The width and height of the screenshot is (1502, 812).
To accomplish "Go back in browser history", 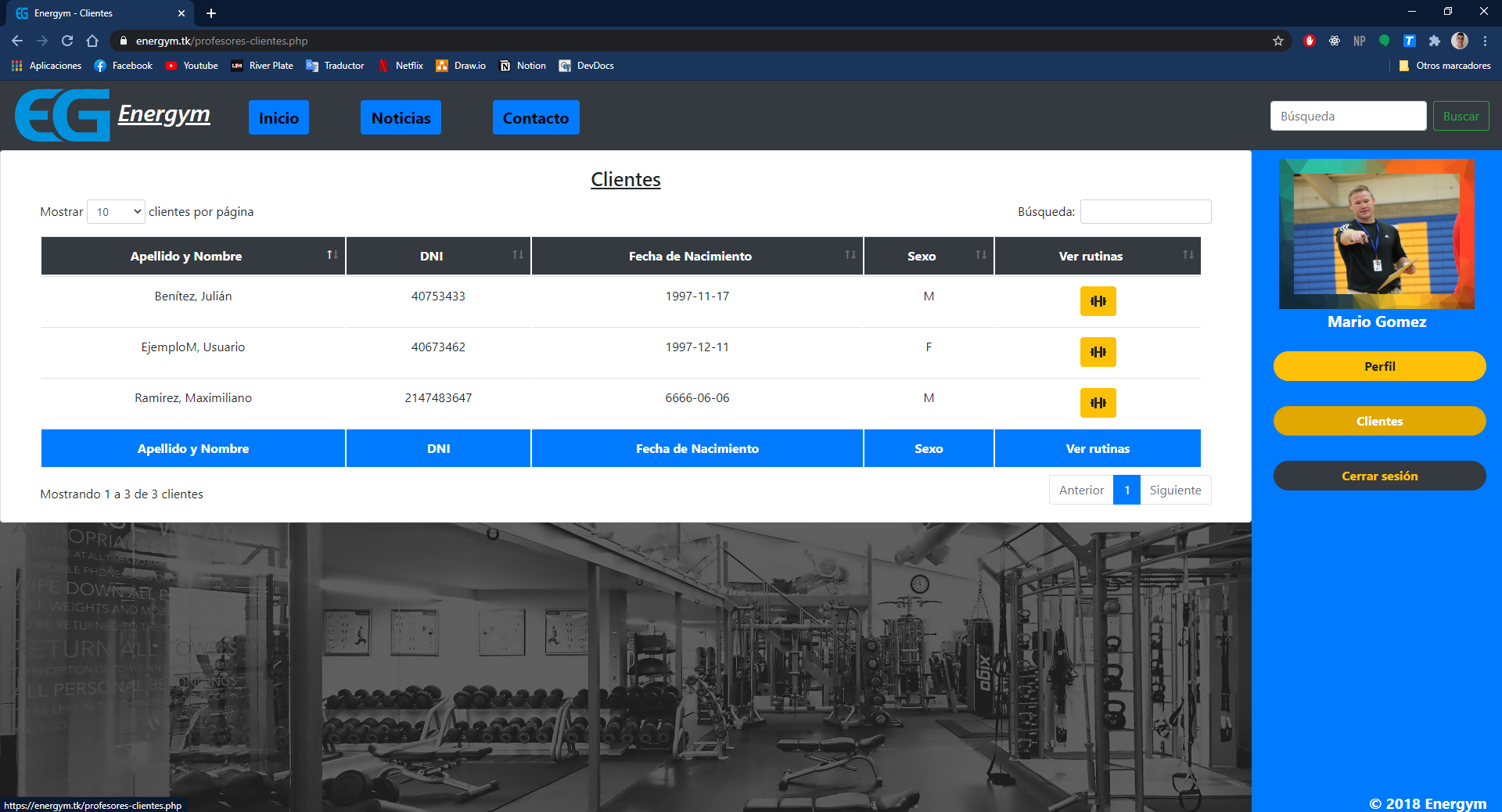I will (x=17, y=41).
